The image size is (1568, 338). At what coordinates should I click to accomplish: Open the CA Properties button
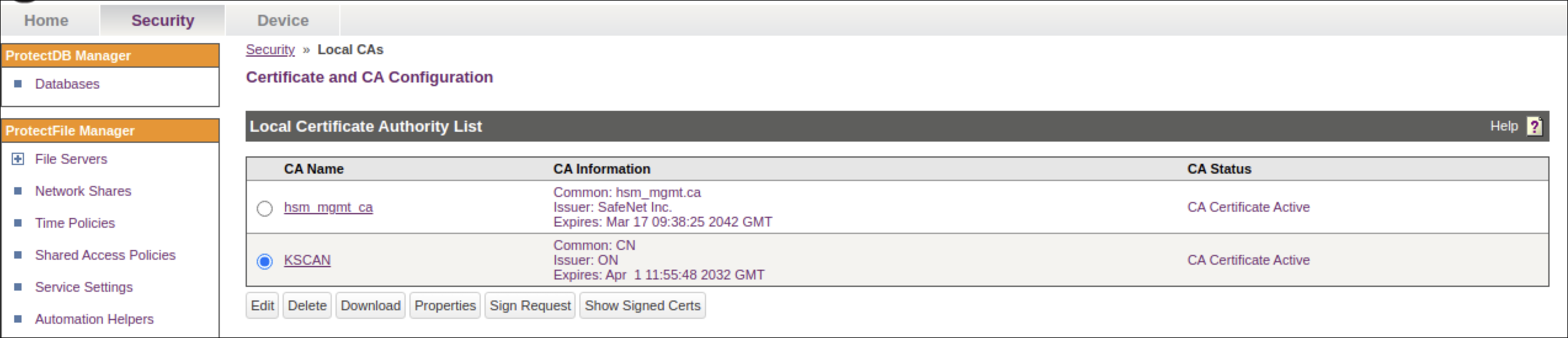pyautogui.click(x=445, y=306)
